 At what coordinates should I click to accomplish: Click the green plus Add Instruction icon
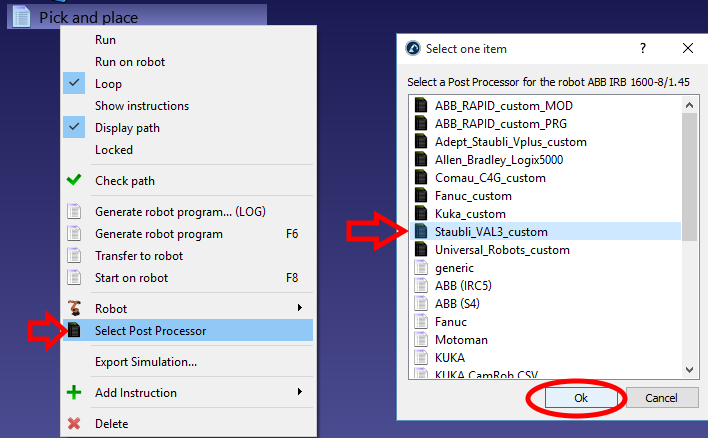[x=74, y=393]
